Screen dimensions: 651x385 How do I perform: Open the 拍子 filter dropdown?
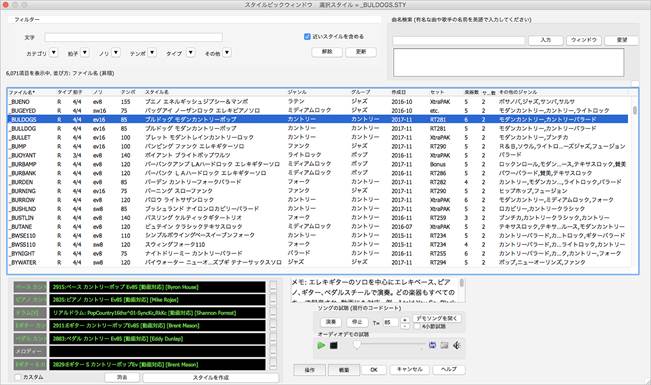point(85,53)
